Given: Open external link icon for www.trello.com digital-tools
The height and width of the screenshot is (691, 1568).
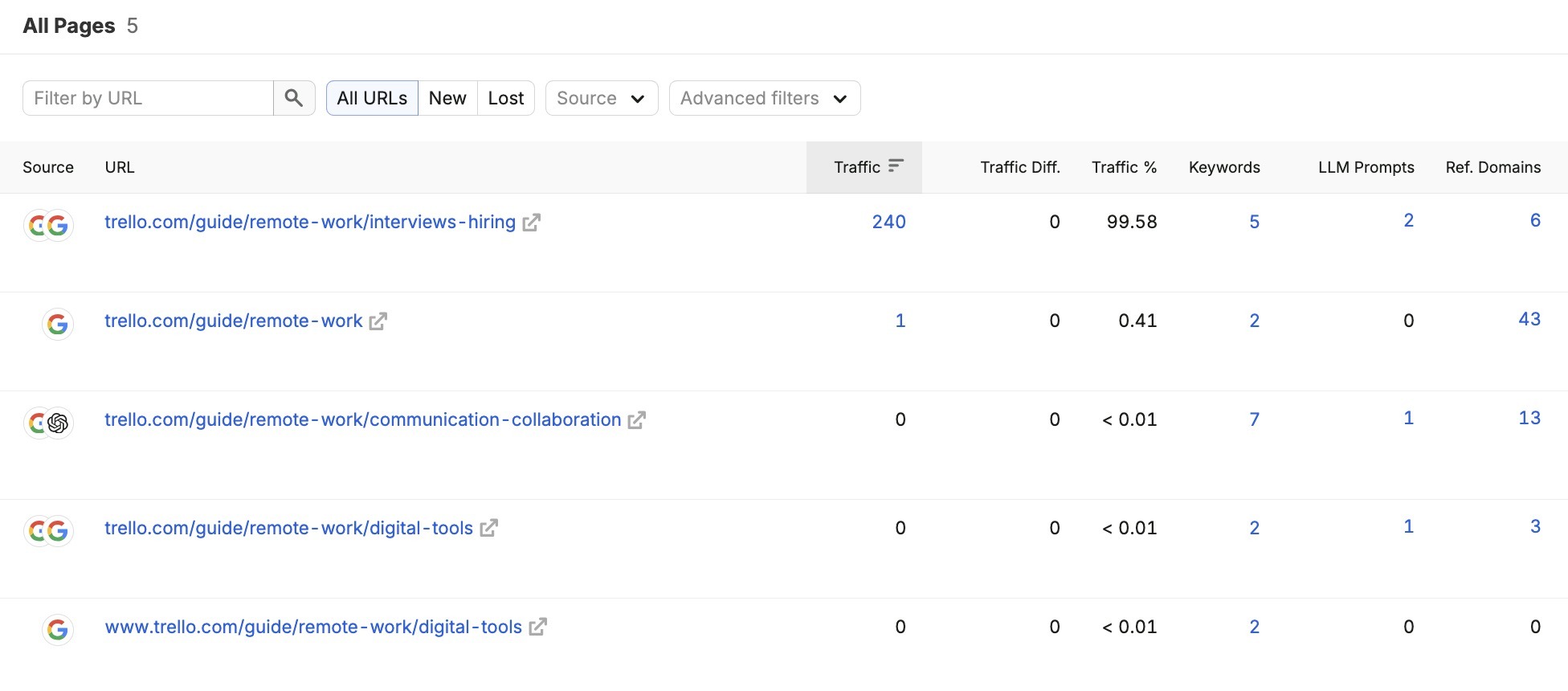Looking at the screenshot, I should (x=537, y=628).
